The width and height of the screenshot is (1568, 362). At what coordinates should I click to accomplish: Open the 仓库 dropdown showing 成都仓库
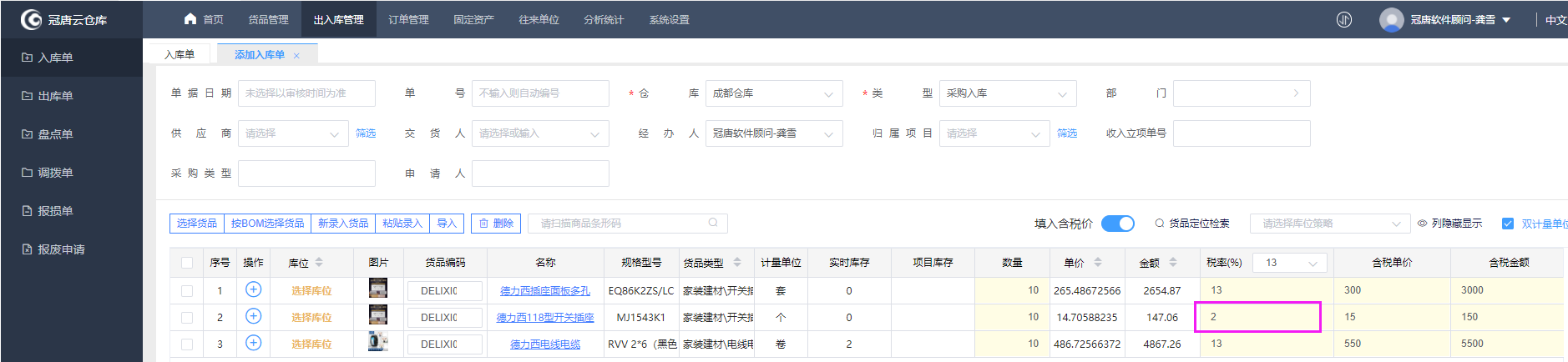[774, 93]
